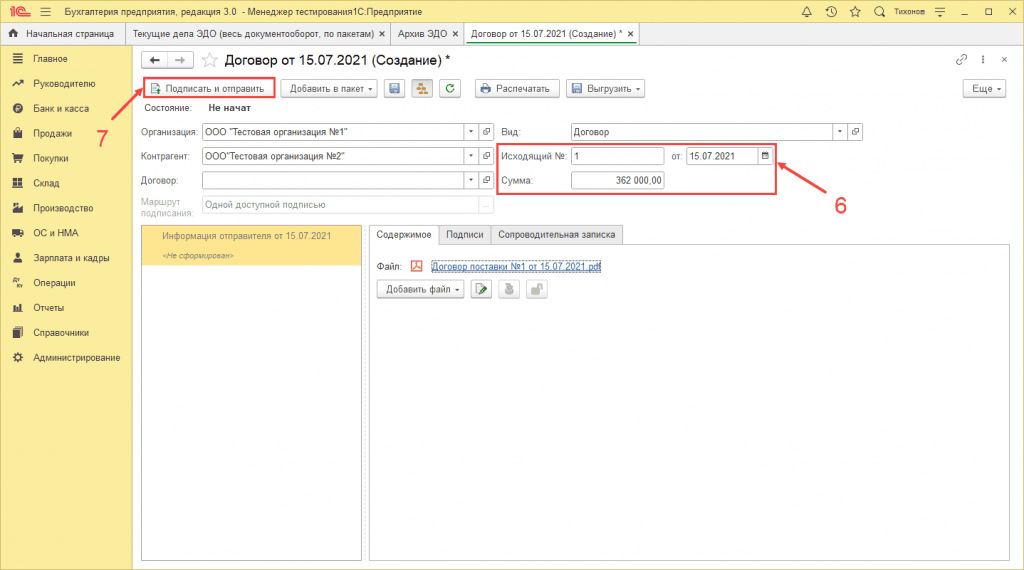This screenshot has width=1024, height=570.
Task: Open notifications bell in the title bar
Action: (x=807, y=11)
